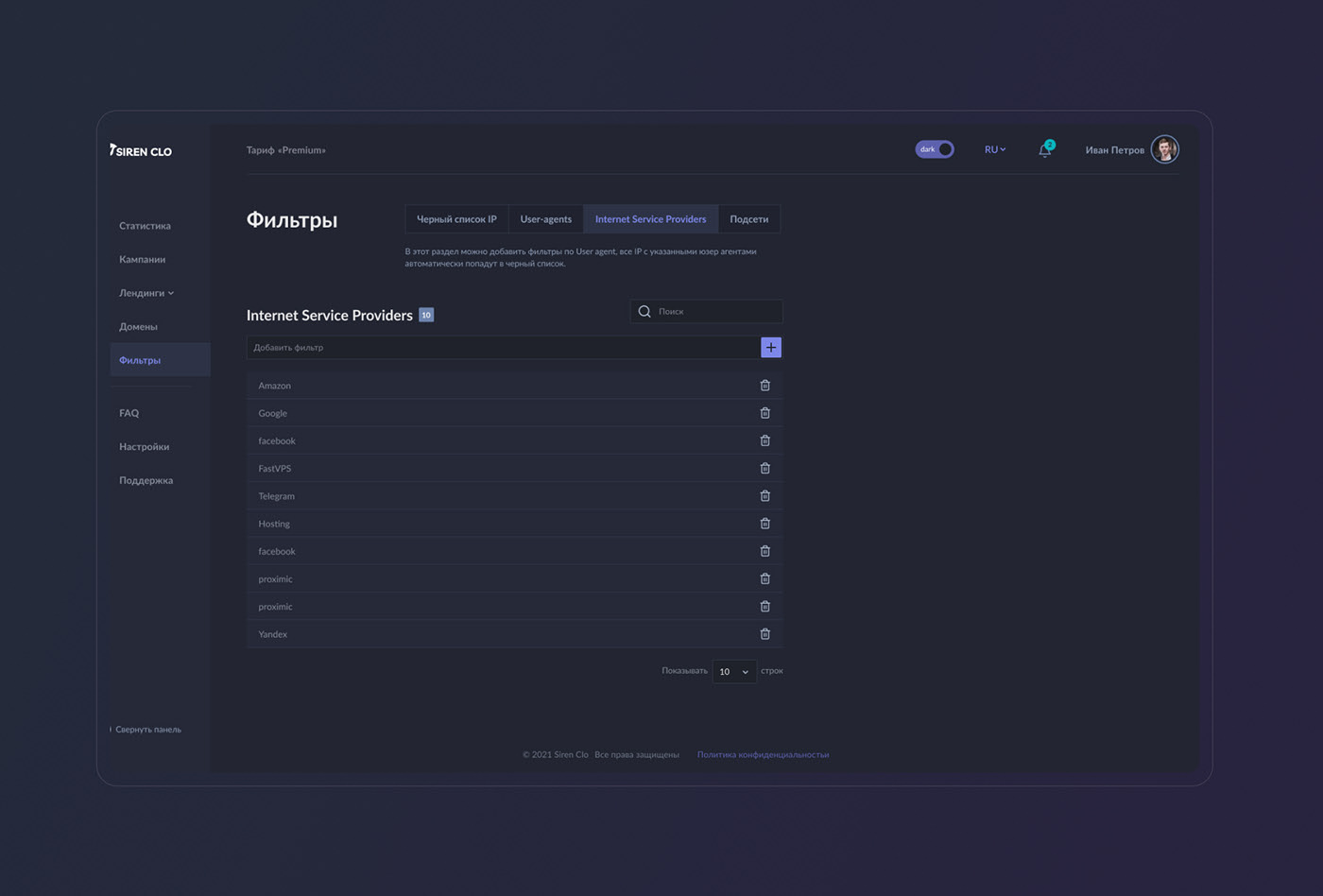Click the Siren Clo logo

(x=141, y=150)
